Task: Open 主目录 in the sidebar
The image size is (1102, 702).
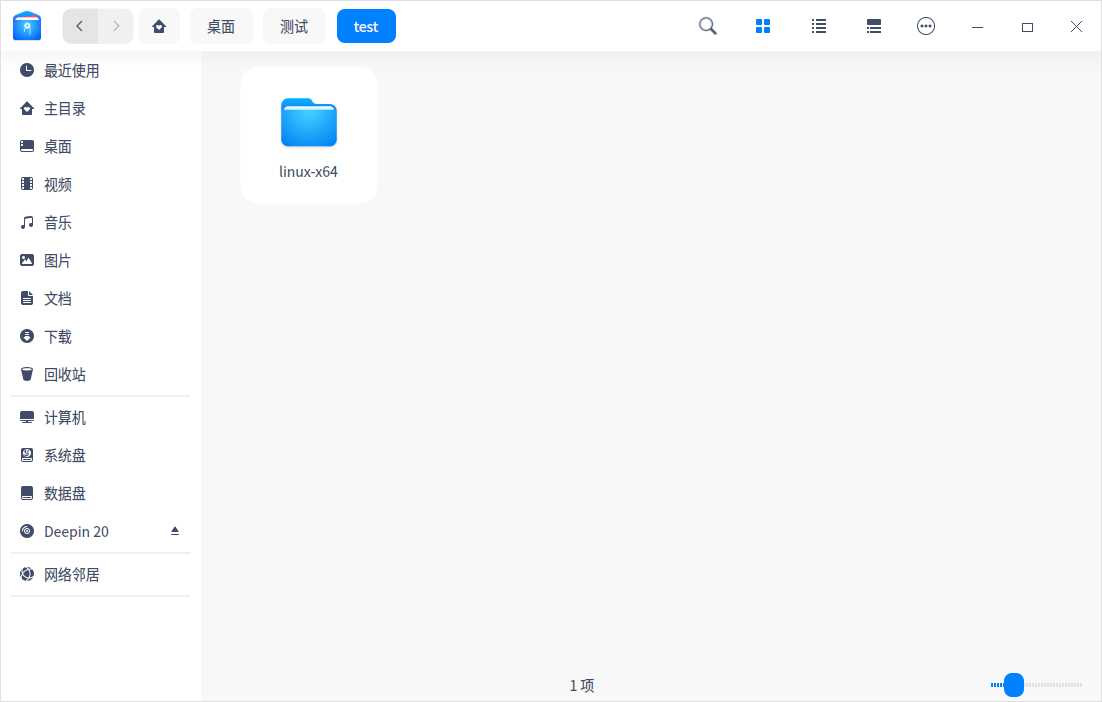Action: pos(101,108)
